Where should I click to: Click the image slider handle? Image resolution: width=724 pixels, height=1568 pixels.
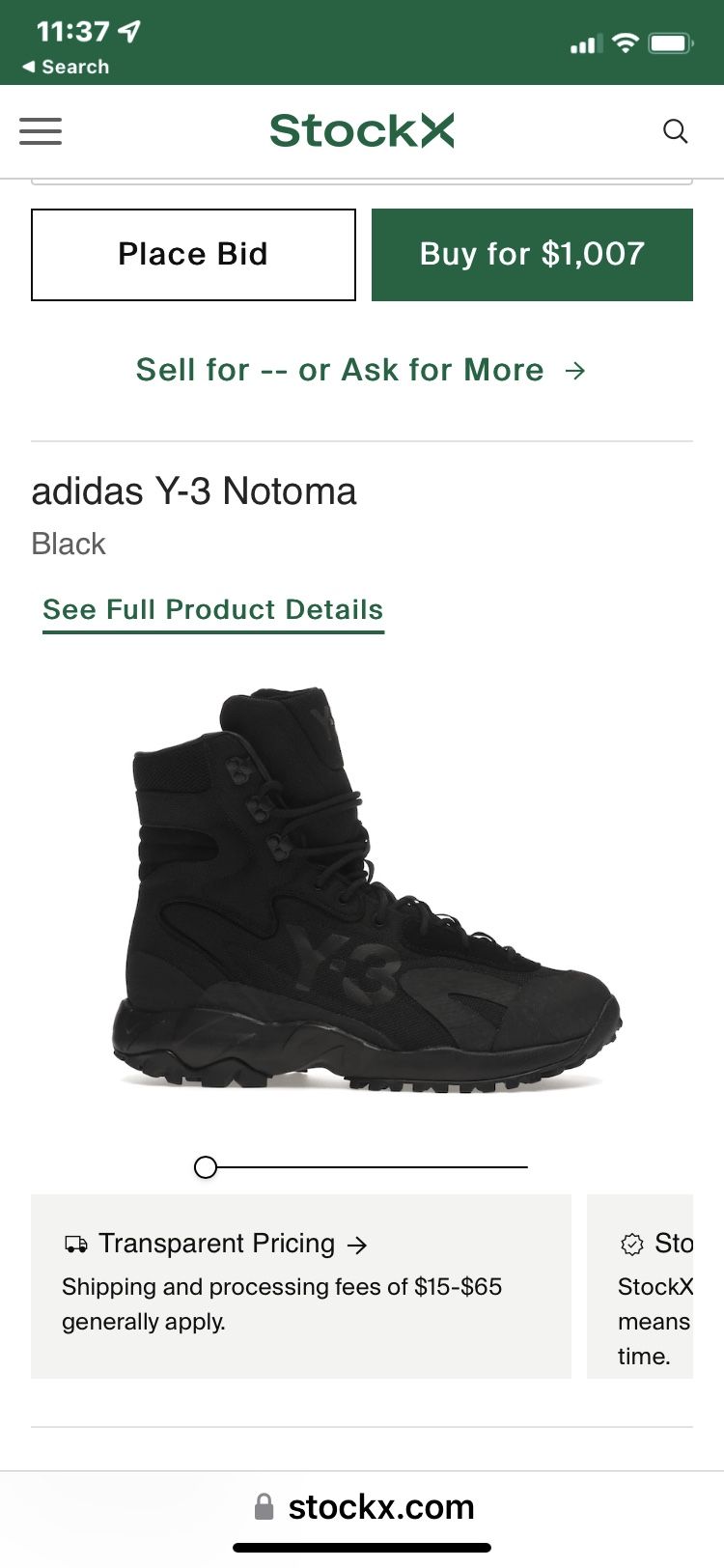[205, 1167]
